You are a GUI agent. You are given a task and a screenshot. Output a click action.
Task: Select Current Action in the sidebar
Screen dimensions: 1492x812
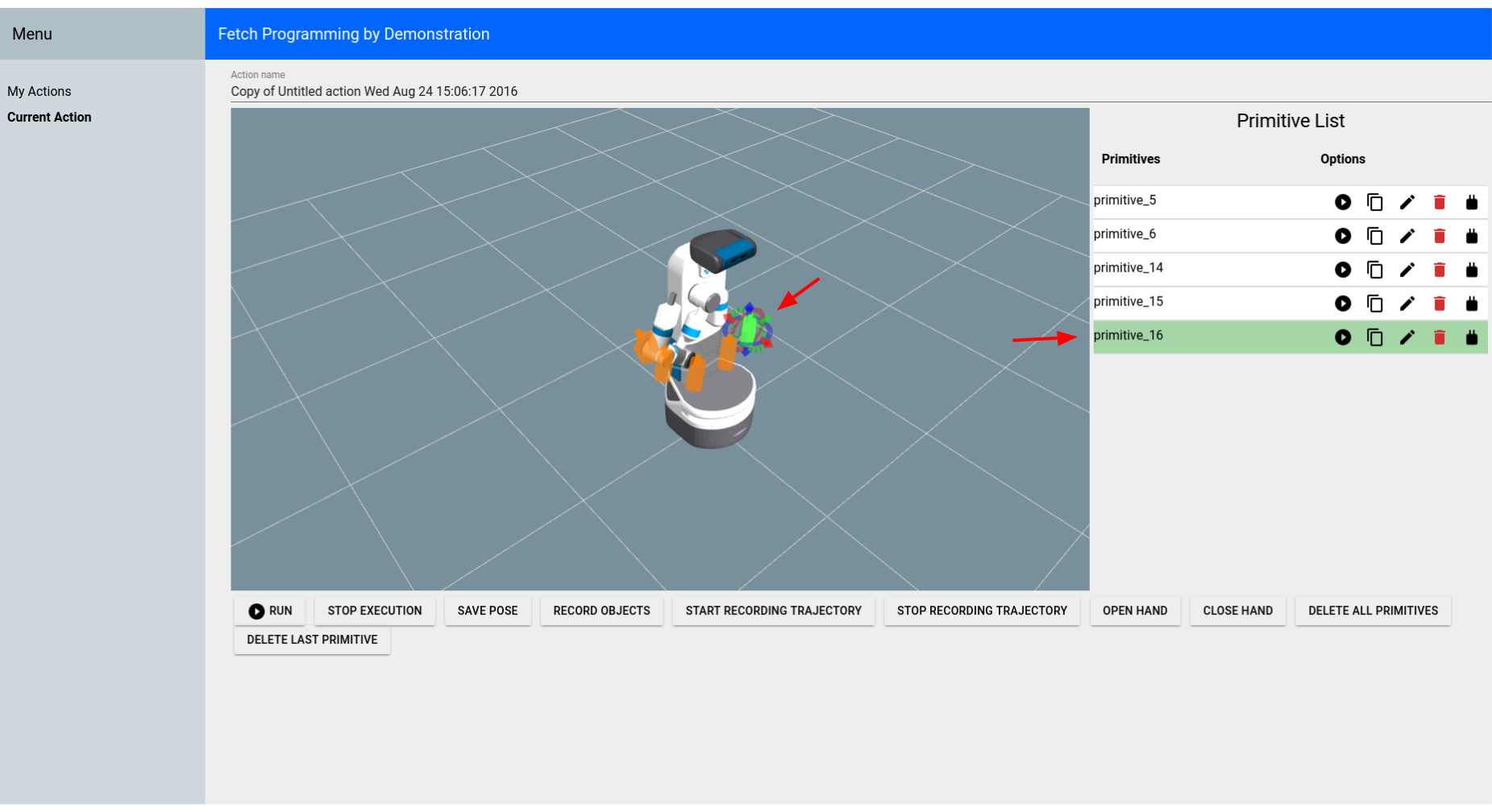coord(49,118)
